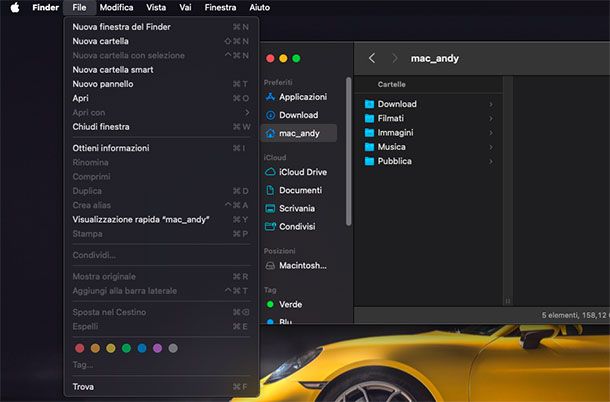The image size is (610, 402).
Task: Choose Nuovo pannello menu entry
Action: click(161, 84)
